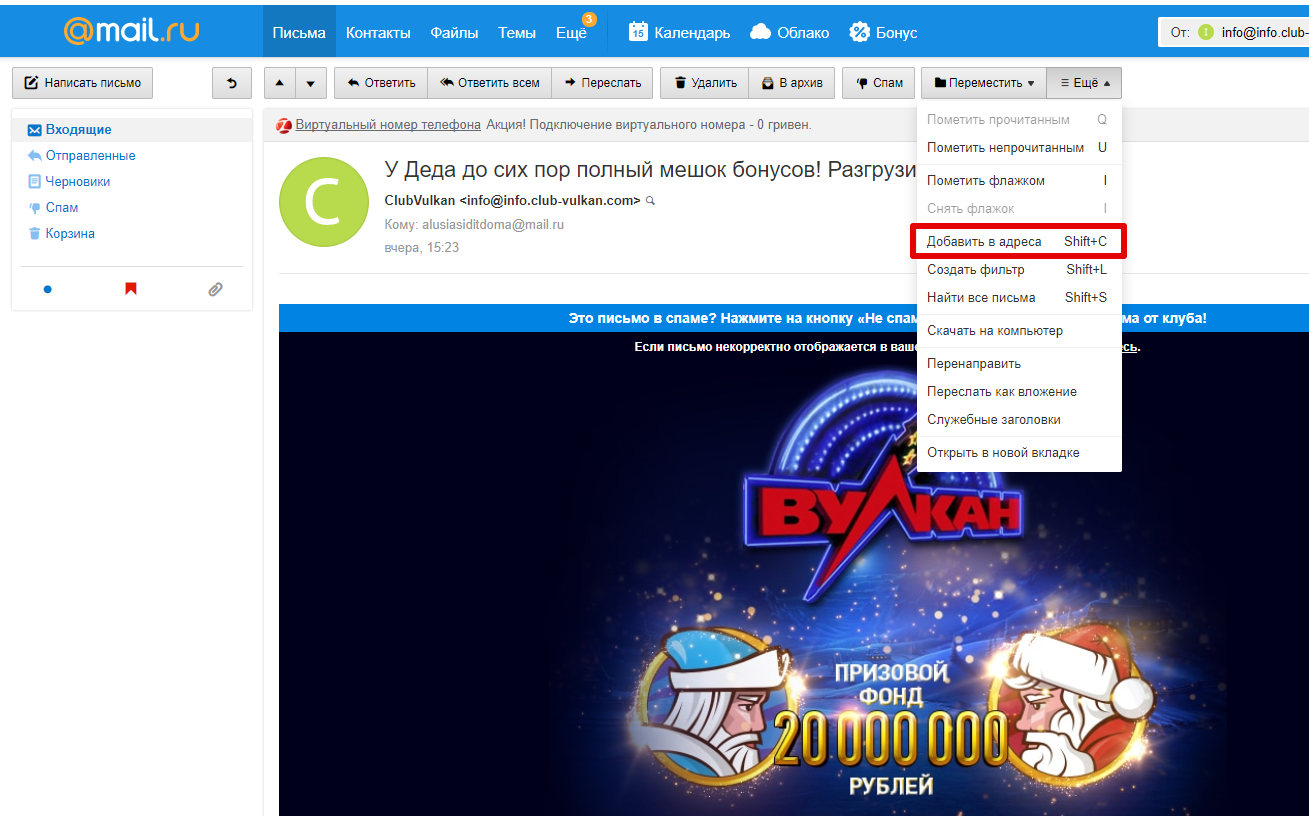
Task: Open the Бонус section
Action: click(x=883, y=32)
